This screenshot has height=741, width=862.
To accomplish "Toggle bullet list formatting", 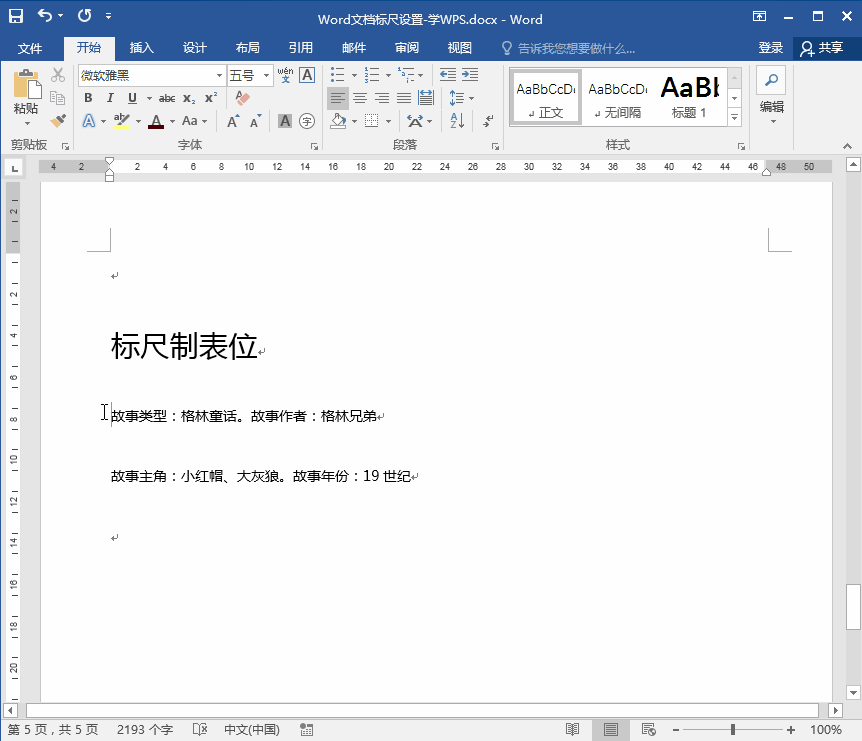I will coord(337,74).
